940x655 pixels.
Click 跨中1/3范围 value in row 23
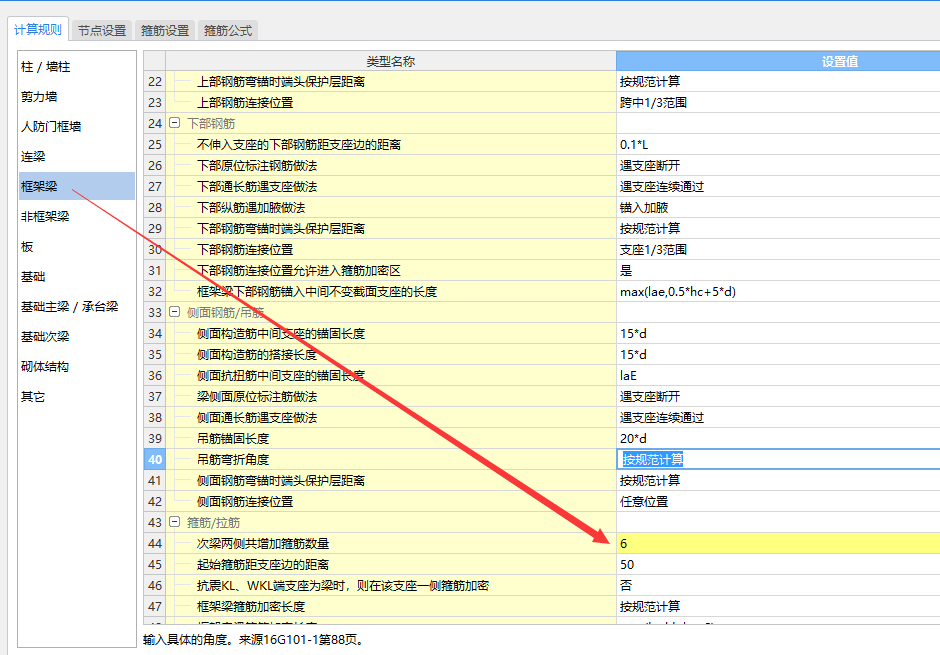(778, 102)
